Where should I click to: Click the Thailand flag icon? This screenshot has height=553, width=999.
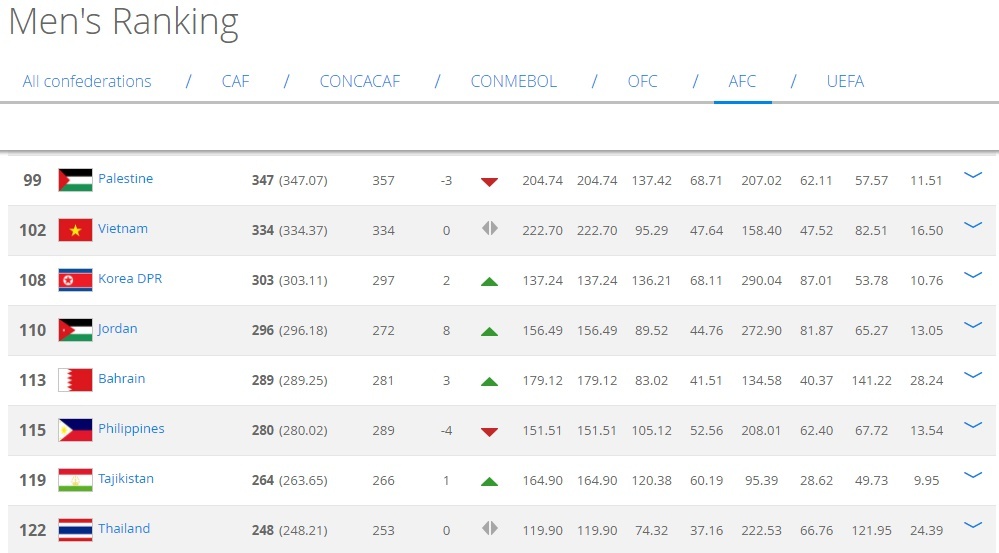75,529
